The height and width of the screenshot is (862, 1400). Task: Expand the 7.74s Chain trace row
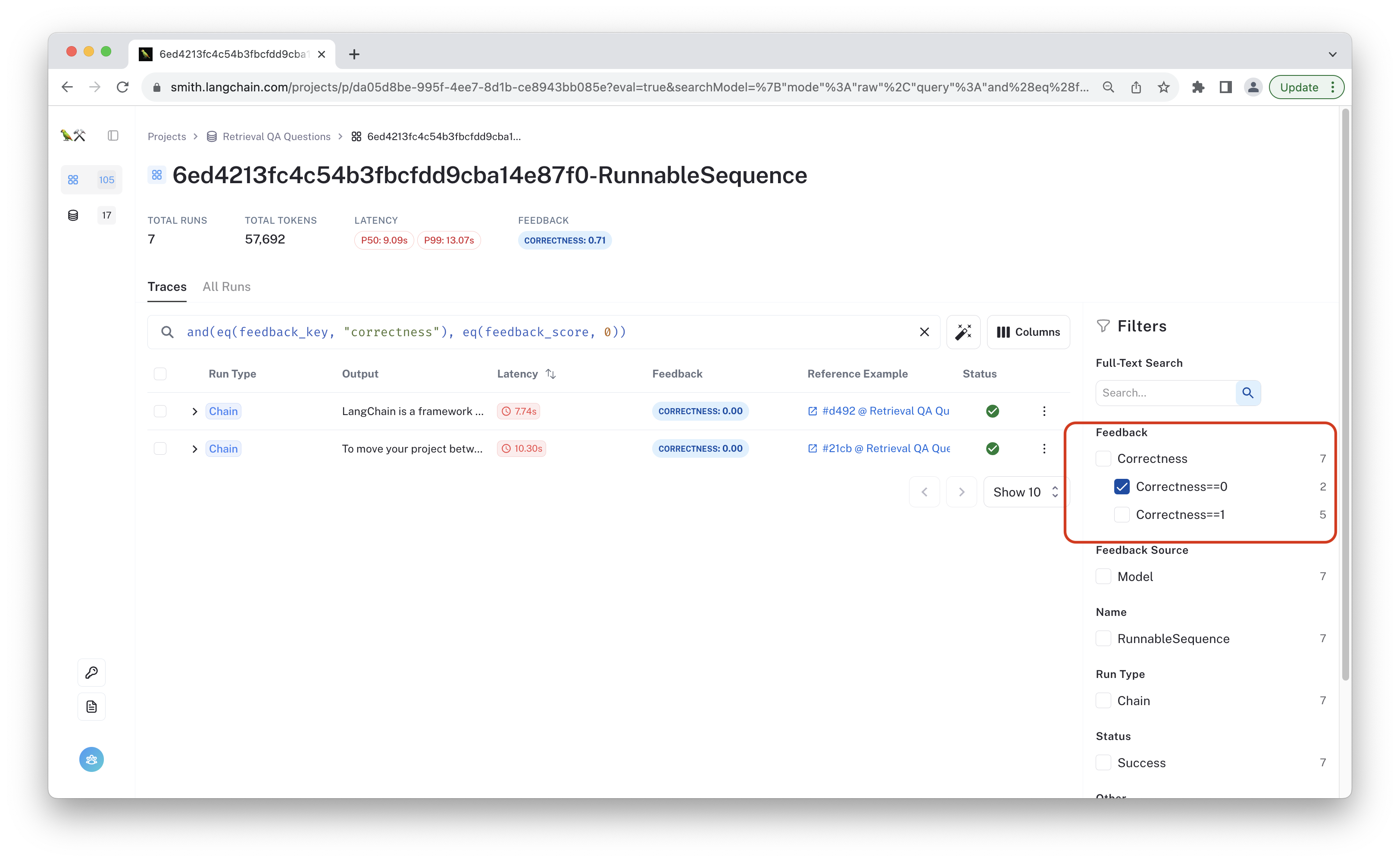click(x=194, y=411)
